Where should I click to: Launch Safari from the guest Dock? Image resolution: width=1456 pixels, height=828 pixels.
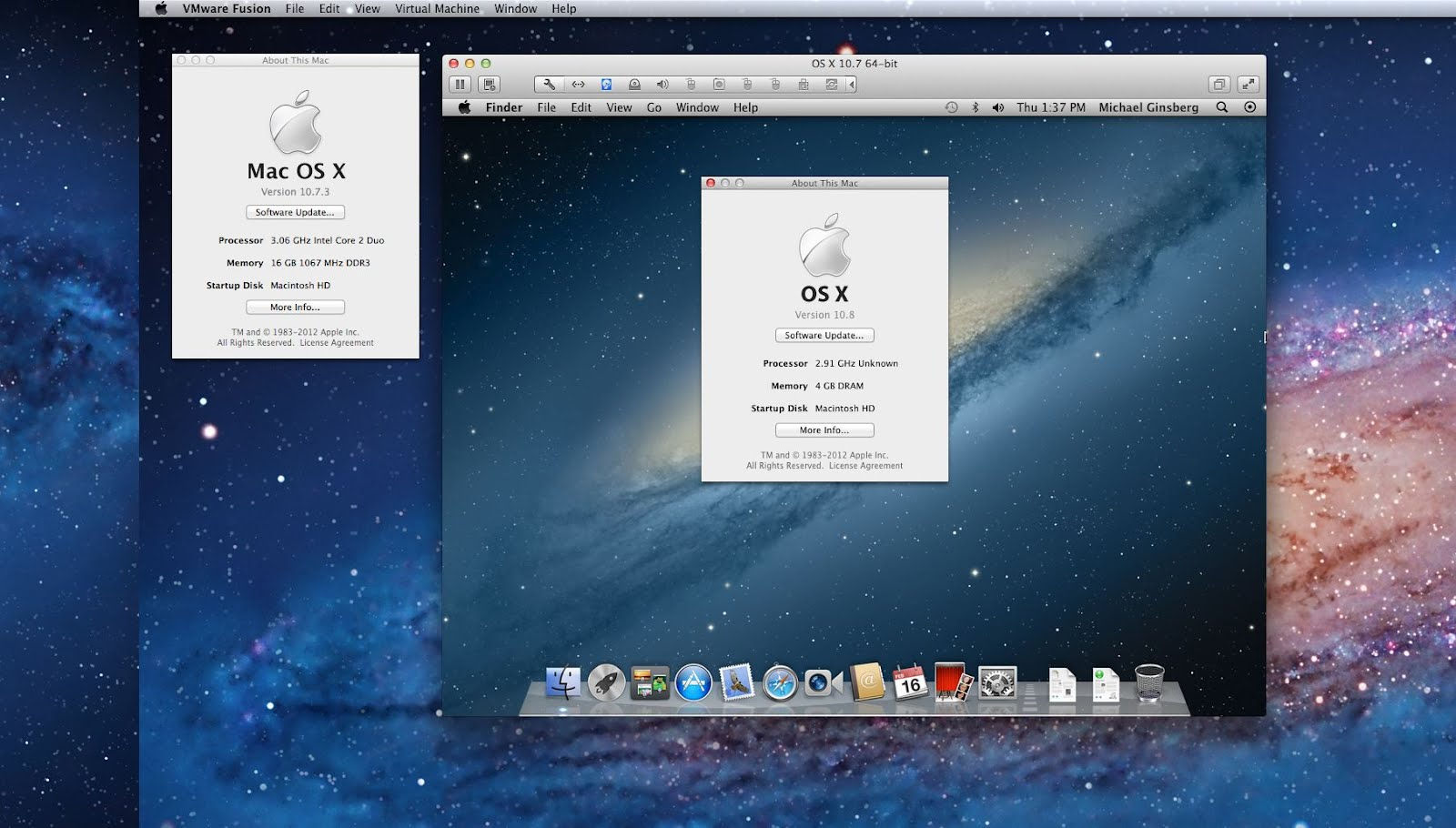pyautogui.click(x=780, y=683)
